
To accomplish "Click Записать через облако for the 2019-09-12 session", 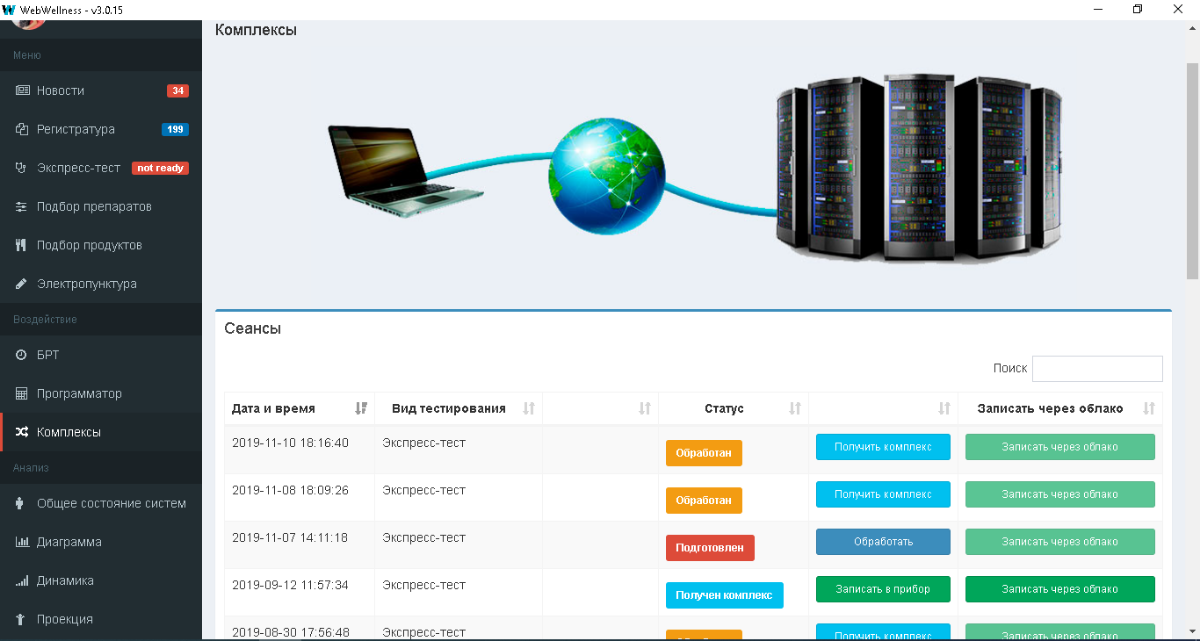I will click(1060, 589).
